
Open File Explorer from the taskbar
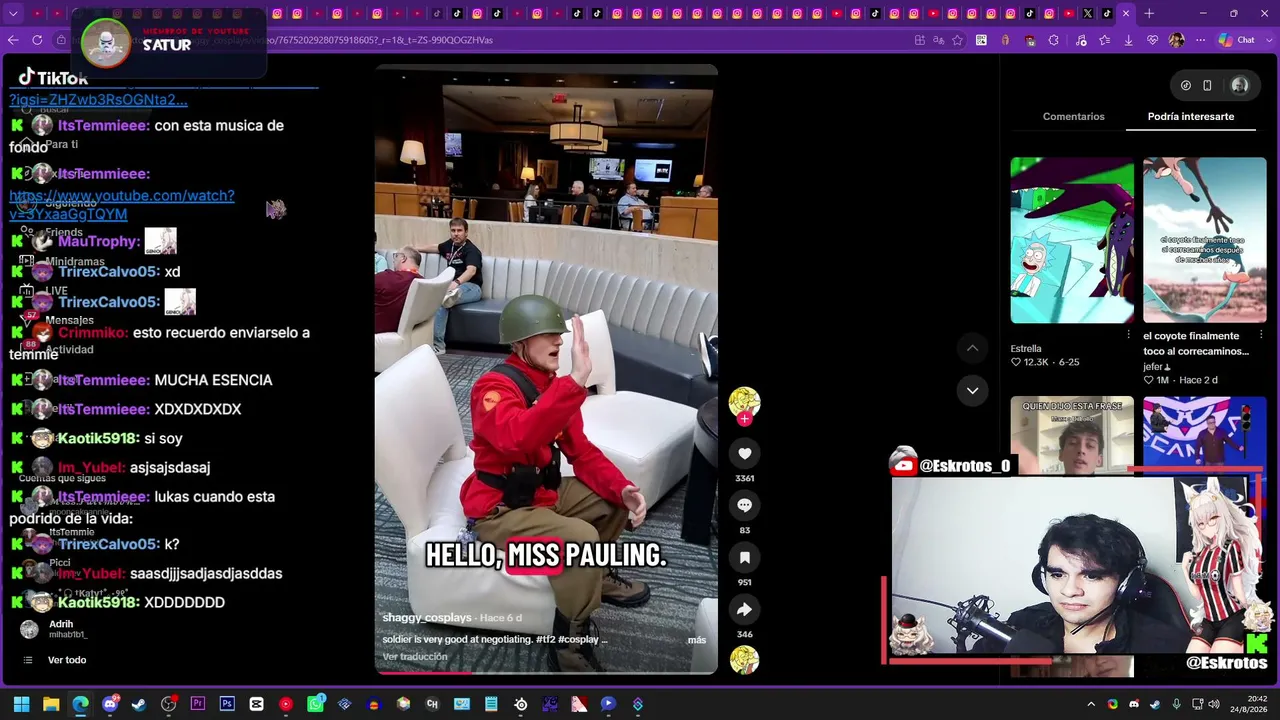tap(51, 704)
